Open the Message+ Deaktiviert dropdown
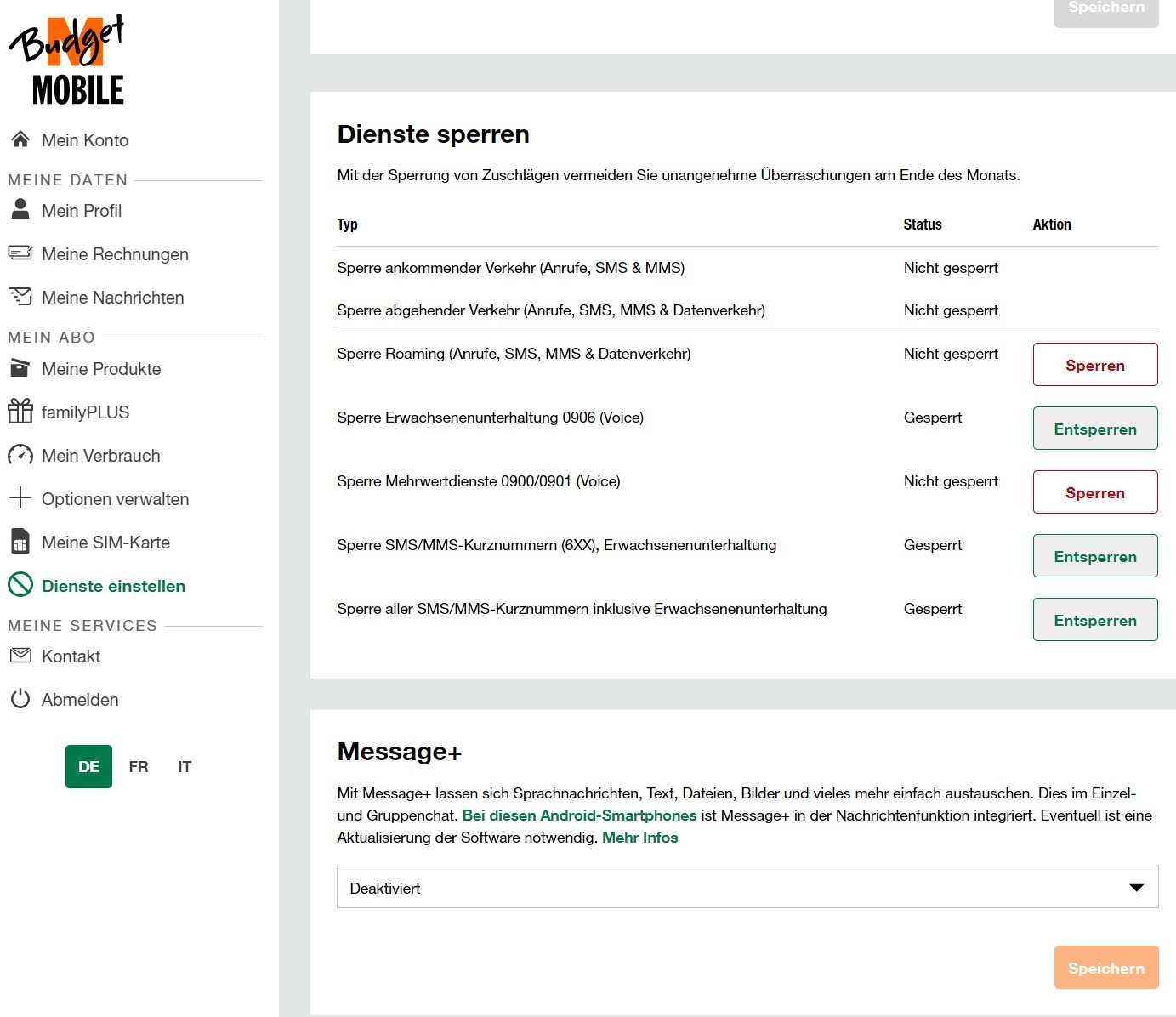1176x1017 pixels. (747, 888)
